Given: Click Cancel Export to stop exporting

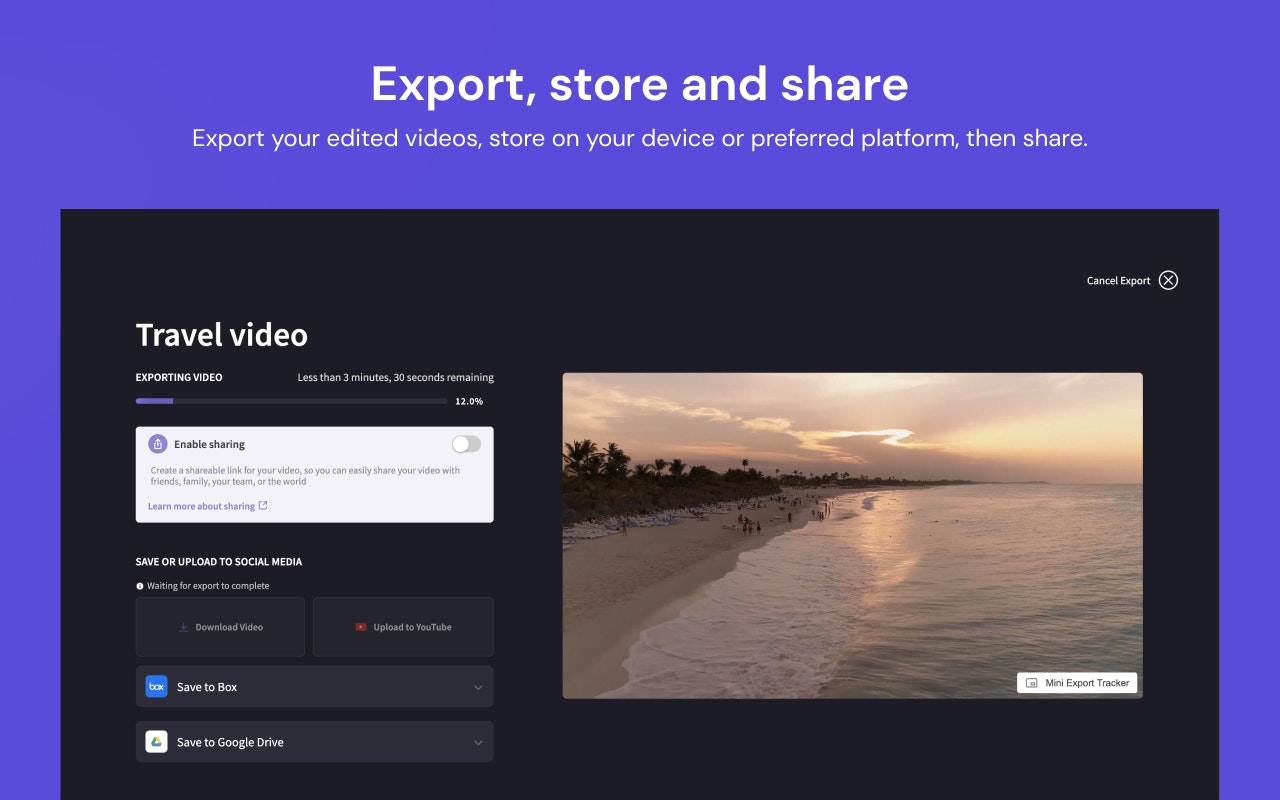Looking at the screenshot, I should (x=1118, y=280).
